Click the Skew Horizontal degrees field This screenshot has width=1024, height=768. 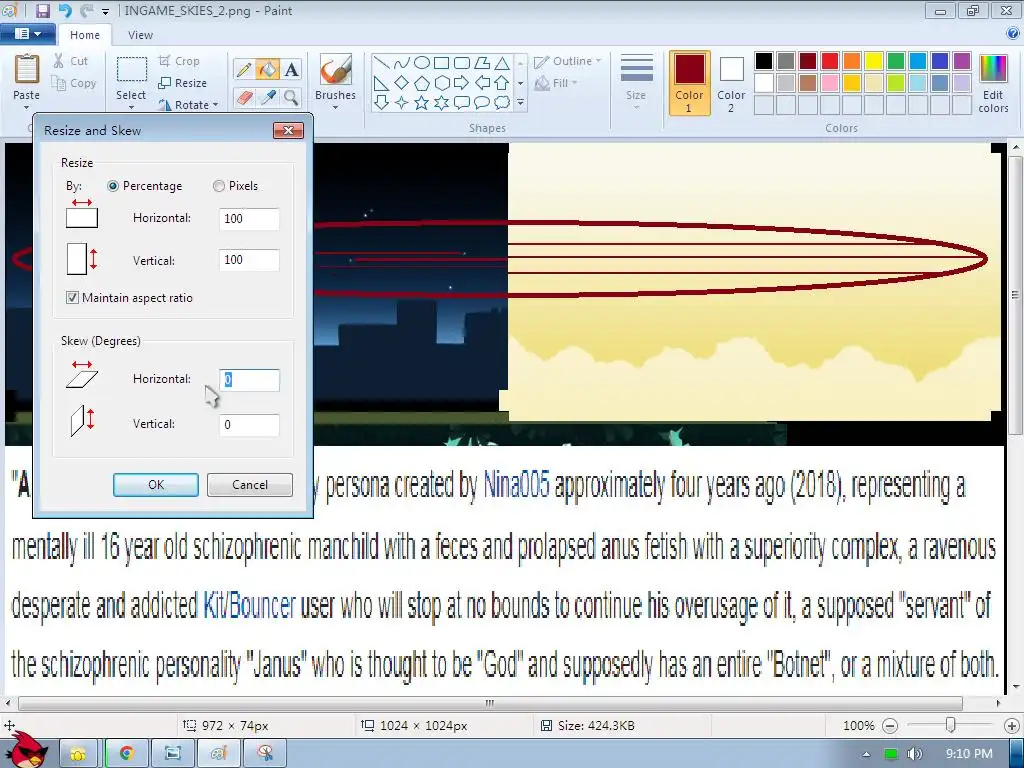(249, 379)
